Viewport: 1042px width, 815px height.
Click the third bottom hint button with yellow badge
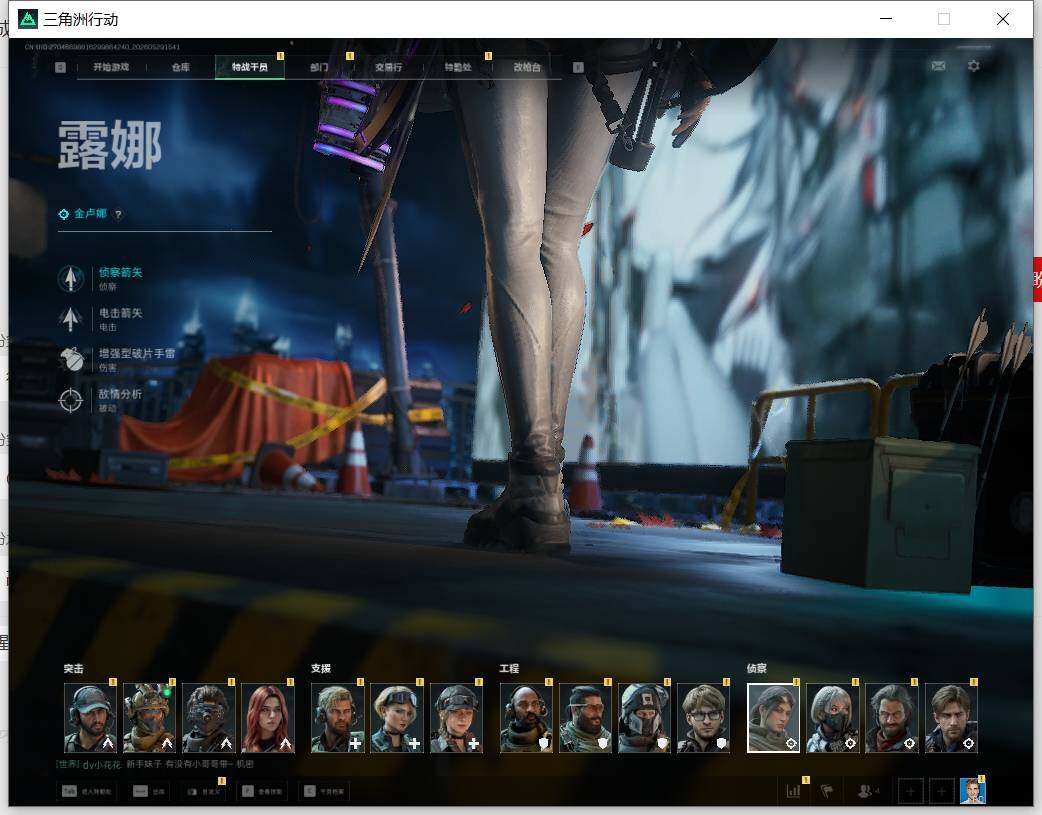coord(203,791)
